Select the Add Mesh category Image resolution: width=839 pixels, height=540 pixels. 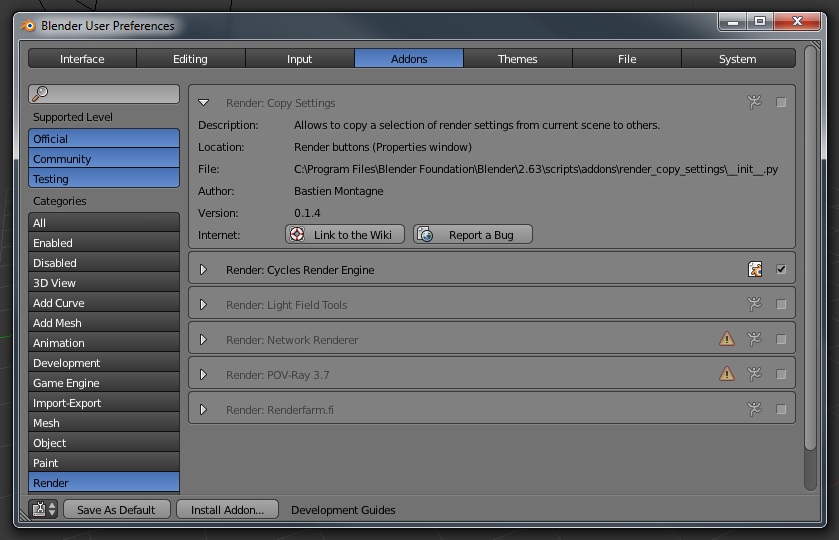(104, 323)
